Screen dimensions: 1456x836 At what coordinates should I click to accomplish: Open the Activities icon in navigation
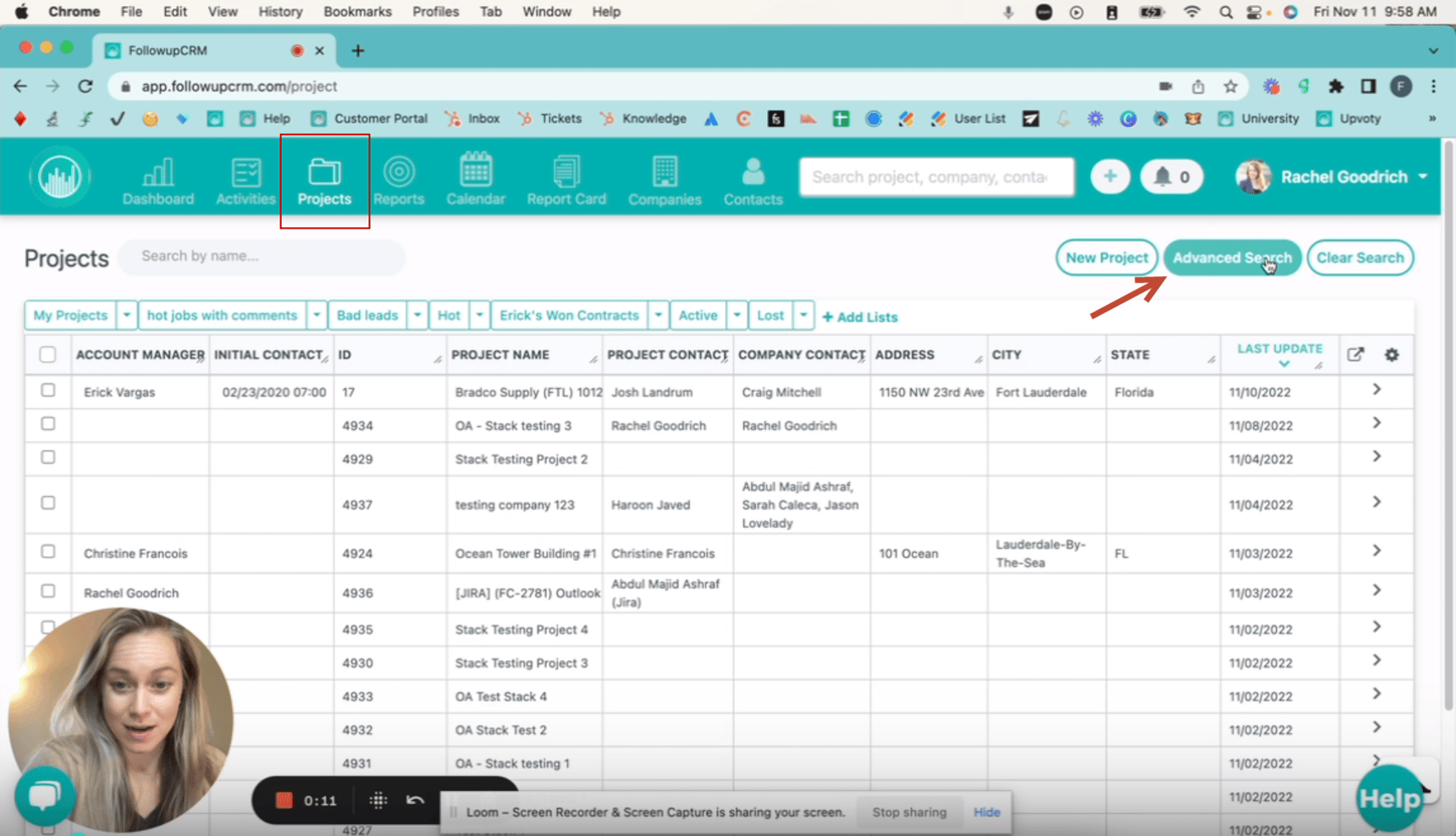[x=245, y=173]
